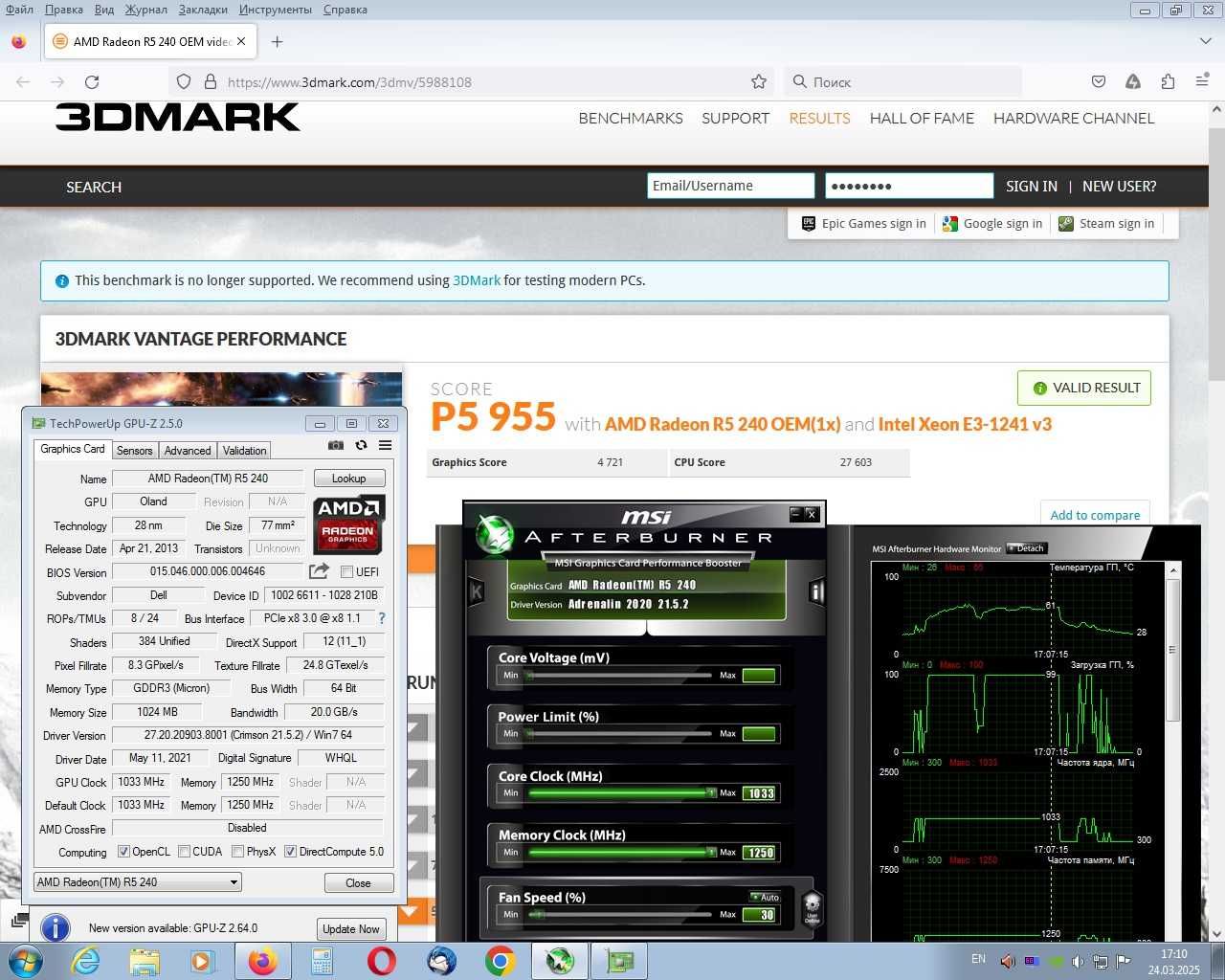The height and width of the screenshot is (980, 1225).
Task: Toggle the DirectCompute 5.0 checkbox
Action: [x=290, y=852]
